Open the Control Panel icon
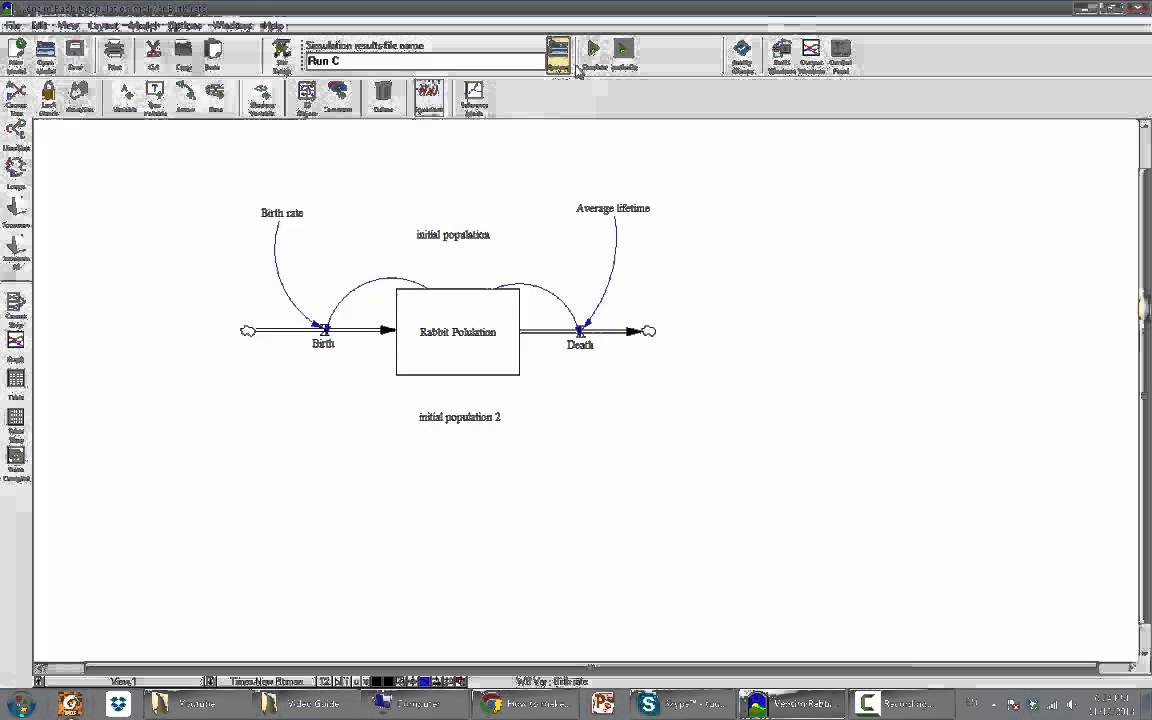This screenshot has height=720, width=1152. tap(840, 55)
